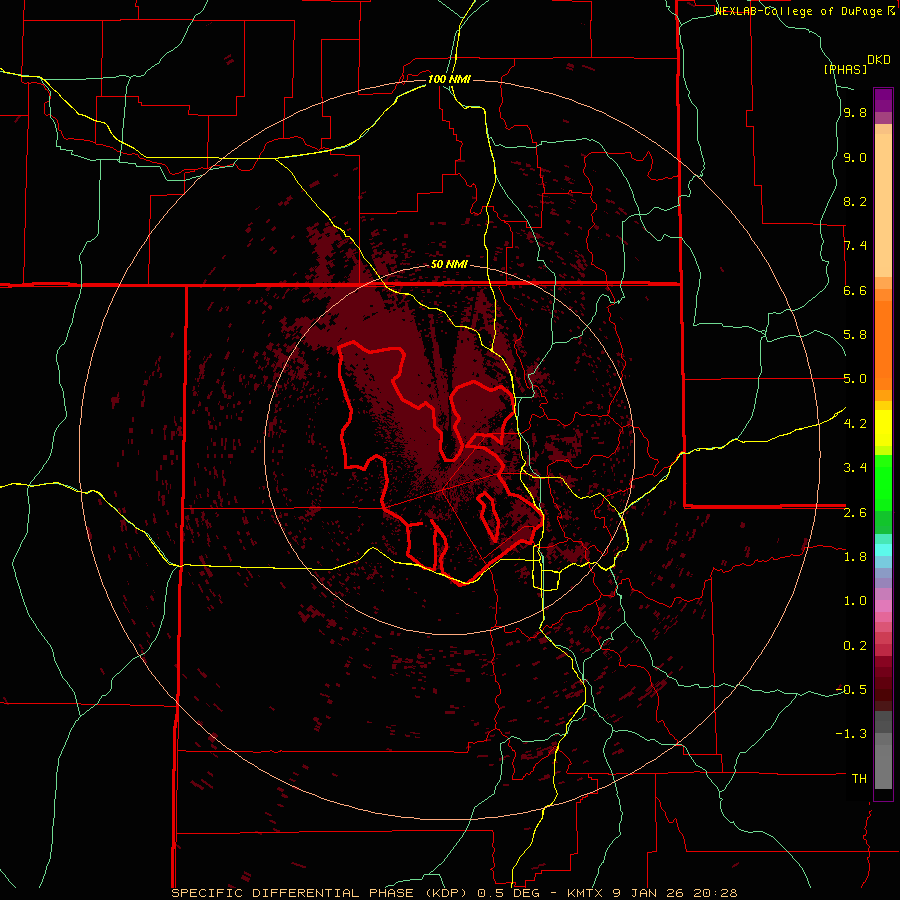
Task: Click the 100 NMI range ring label
Action: [449, 79]
